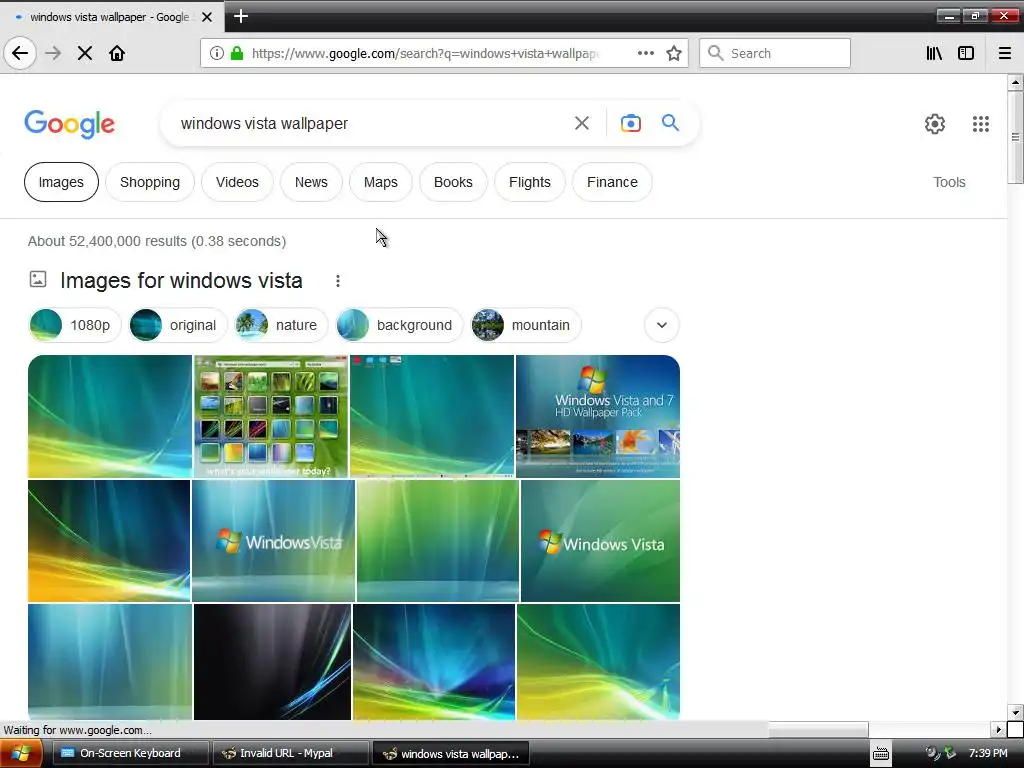Switch to On-Screen Keyboard taskbar window
Screen dimensions: 1024x768
coord(130,754)
